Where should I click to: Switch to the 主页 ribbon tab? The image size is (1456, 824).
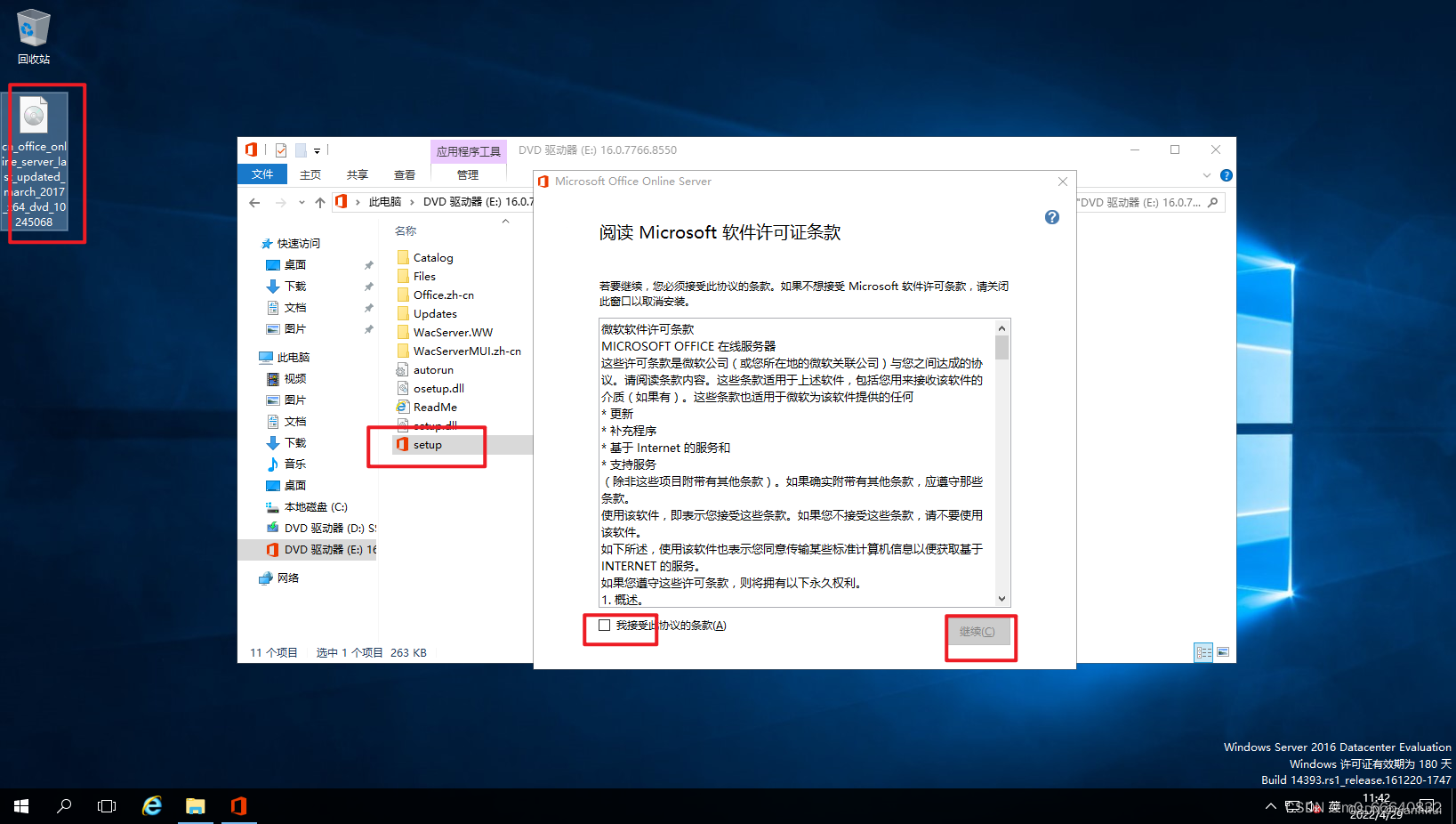click(x=310, y=174)
